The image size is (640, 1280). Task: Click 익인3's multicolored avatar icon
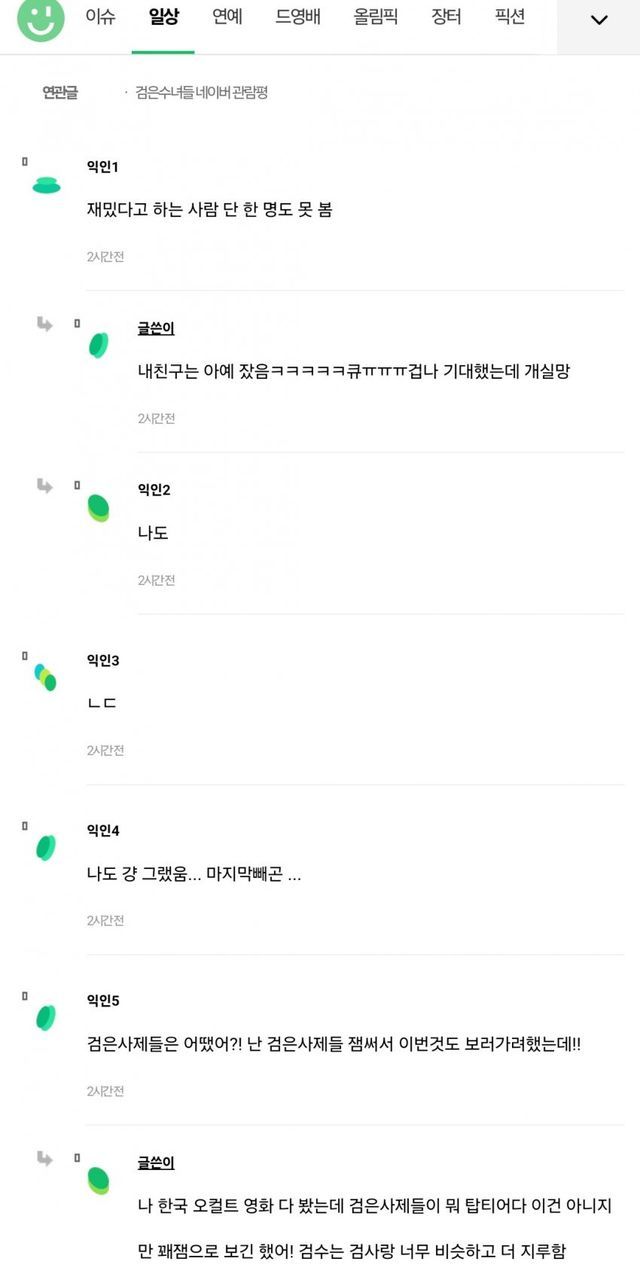[x=45, y=677]
